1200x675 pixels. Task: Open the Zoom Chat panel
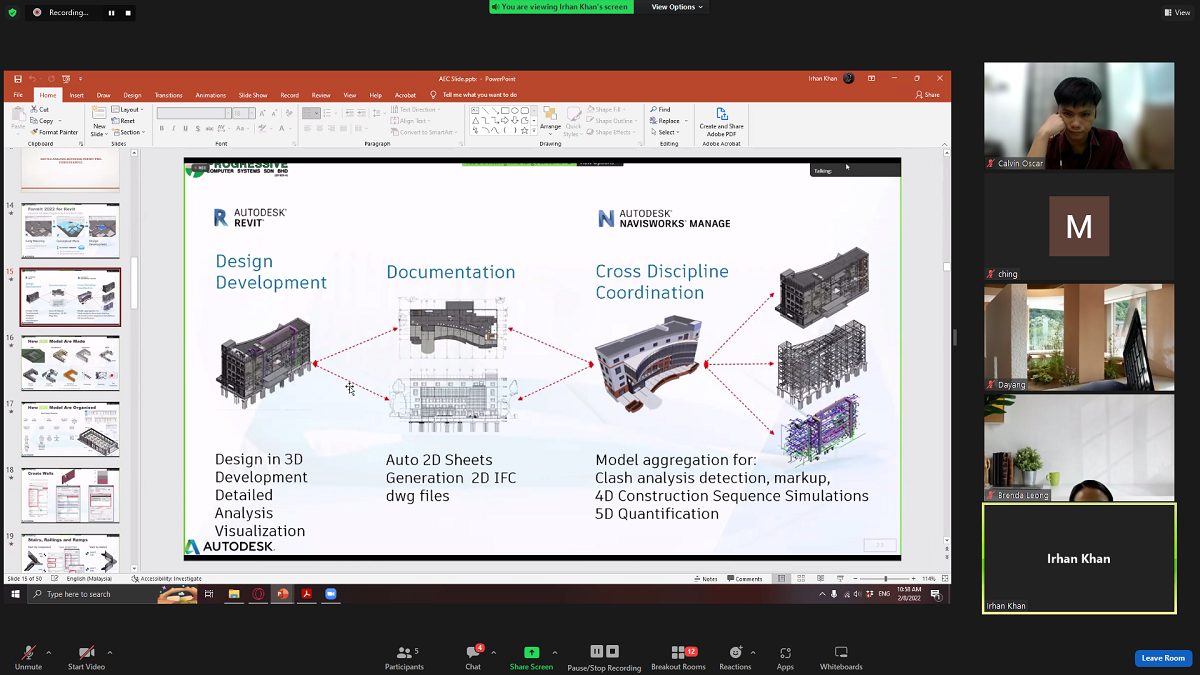[x=473, y=657]
